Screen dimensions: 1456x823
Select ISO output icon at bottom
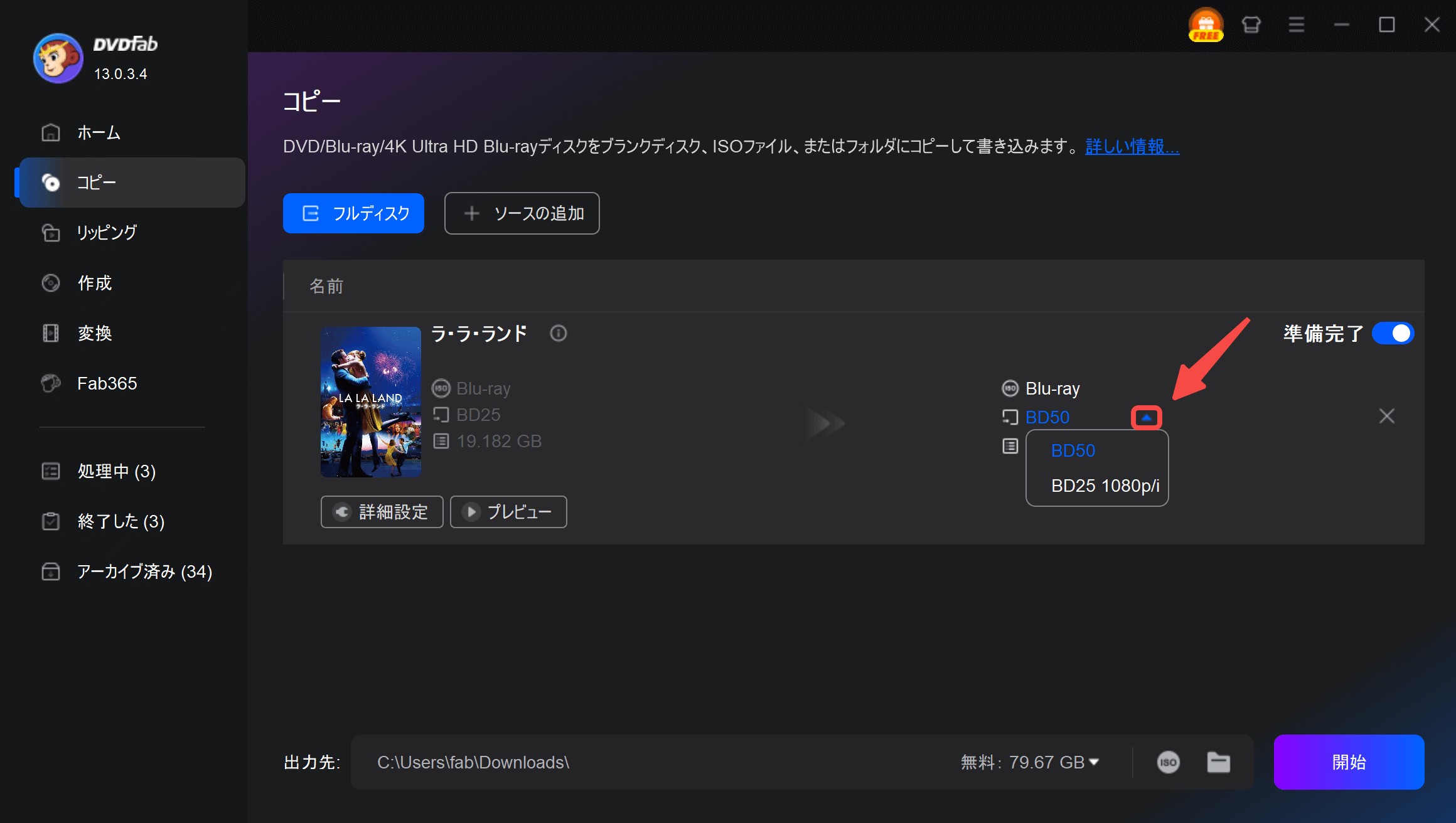tap(1168, 762)
